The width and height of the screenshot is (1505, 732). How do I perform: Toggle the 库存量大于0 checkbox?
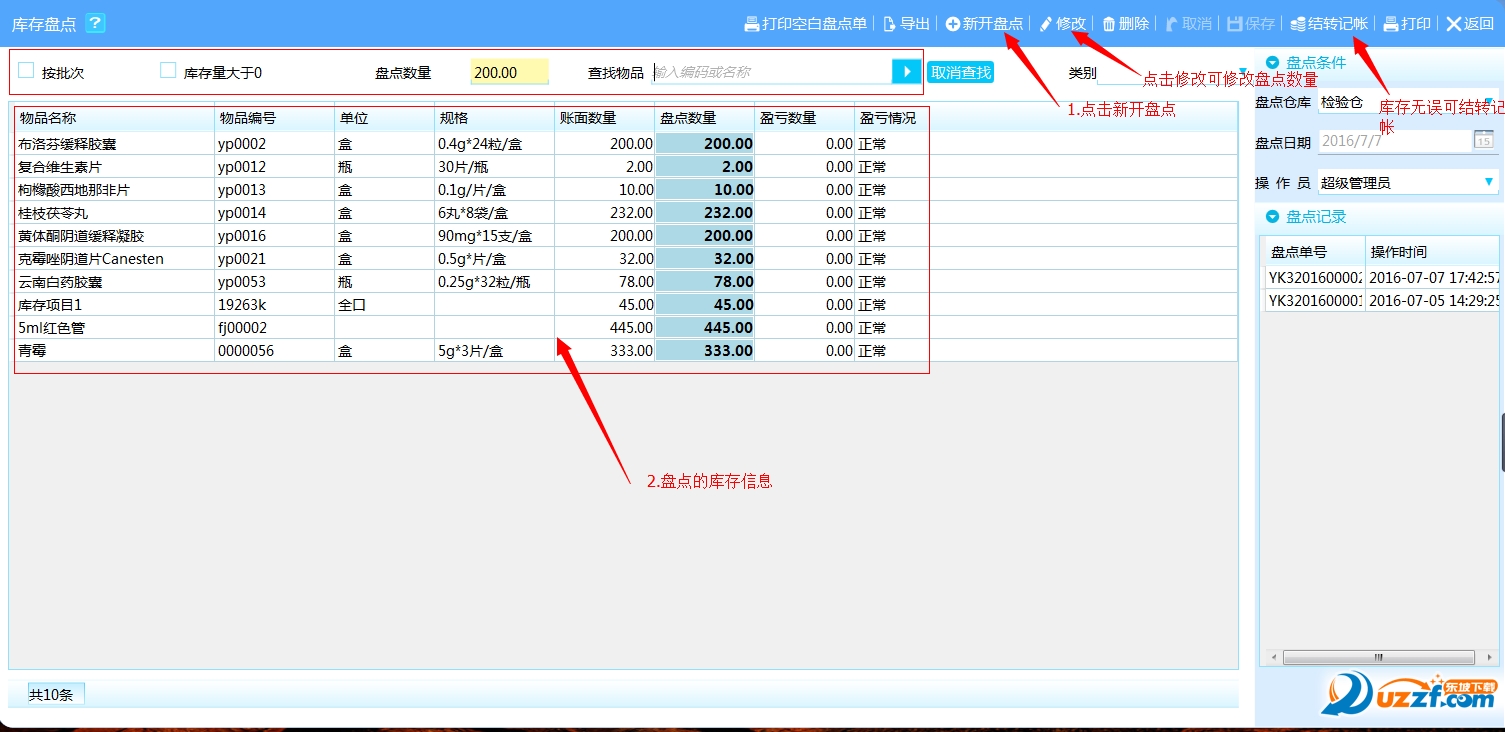pyautogui.click(x=168, y=71)
